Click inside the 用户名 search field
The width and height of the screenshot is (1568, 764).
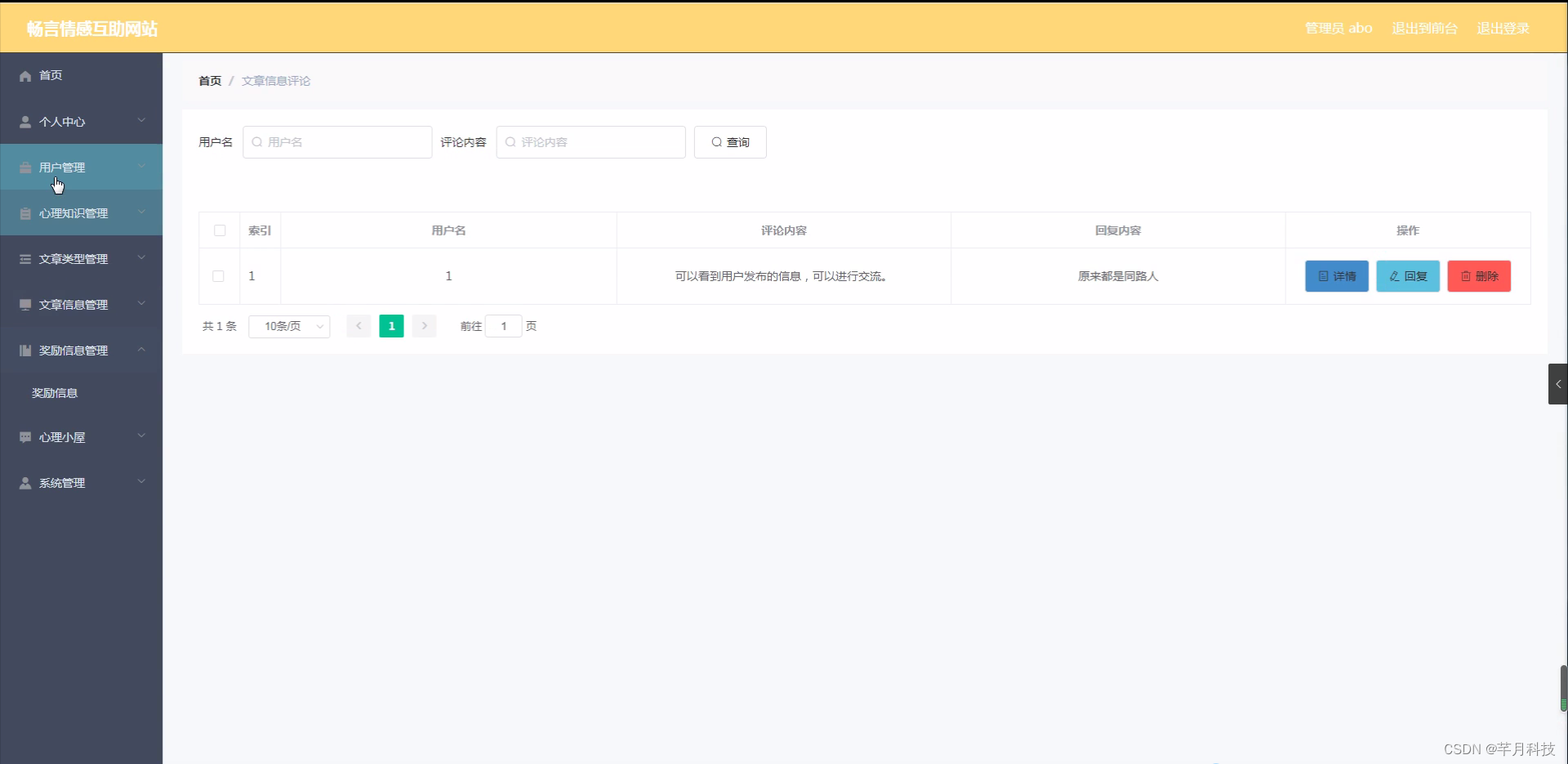pyautogui.click(x=337, y=142)
